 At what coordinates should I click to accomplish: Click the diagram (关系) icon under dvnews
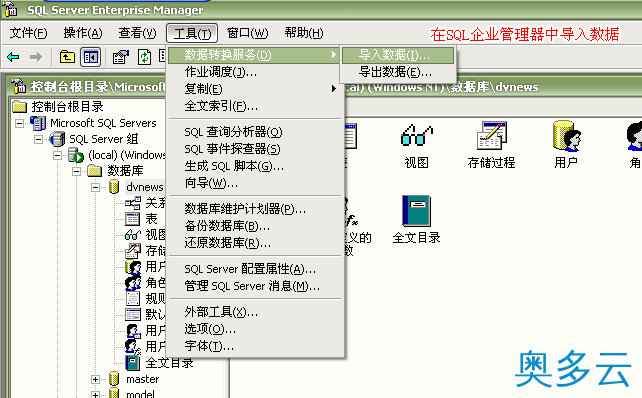133,203
